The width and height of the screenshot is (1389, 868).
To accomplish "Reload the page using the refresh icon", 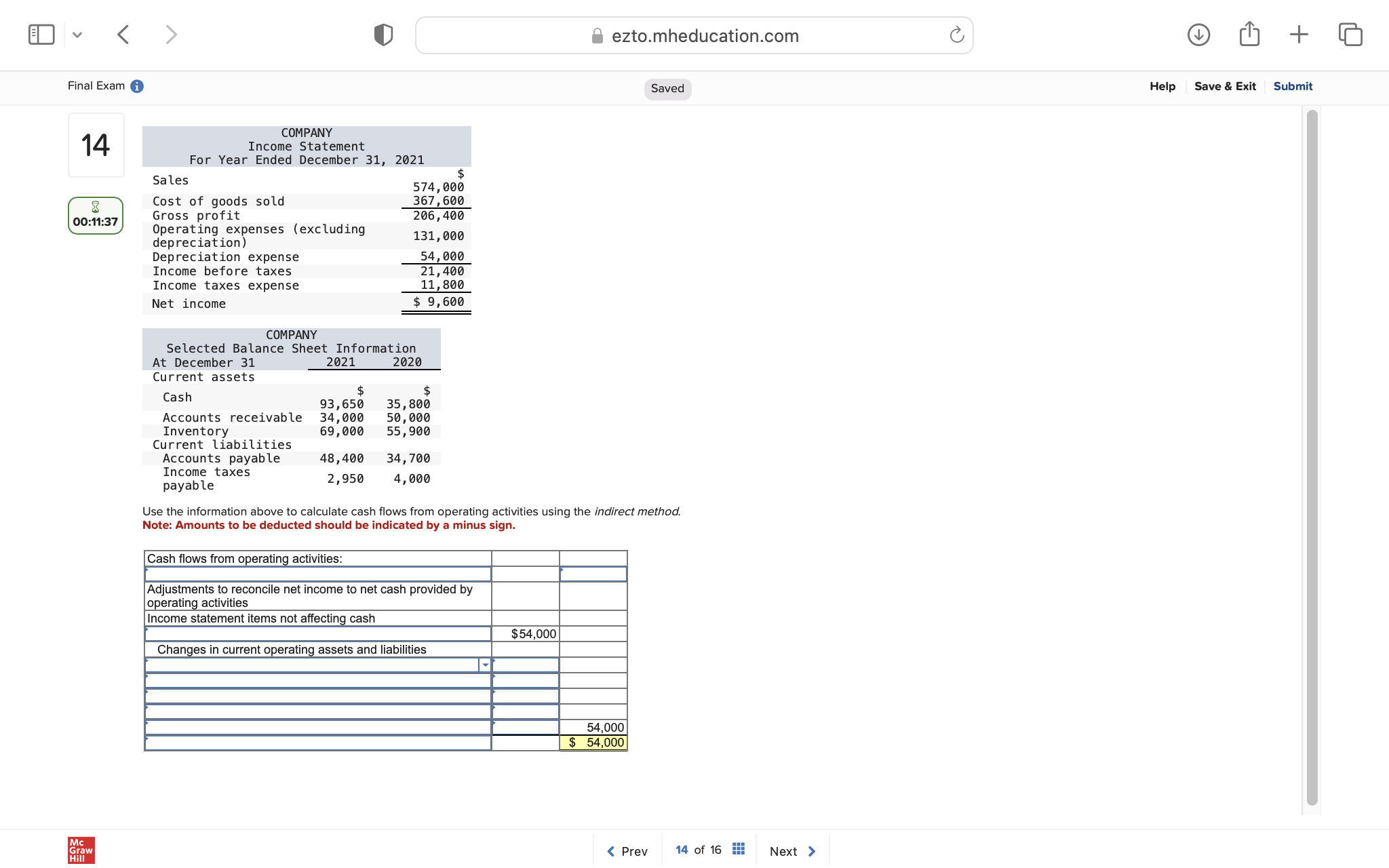I will 956,35.
